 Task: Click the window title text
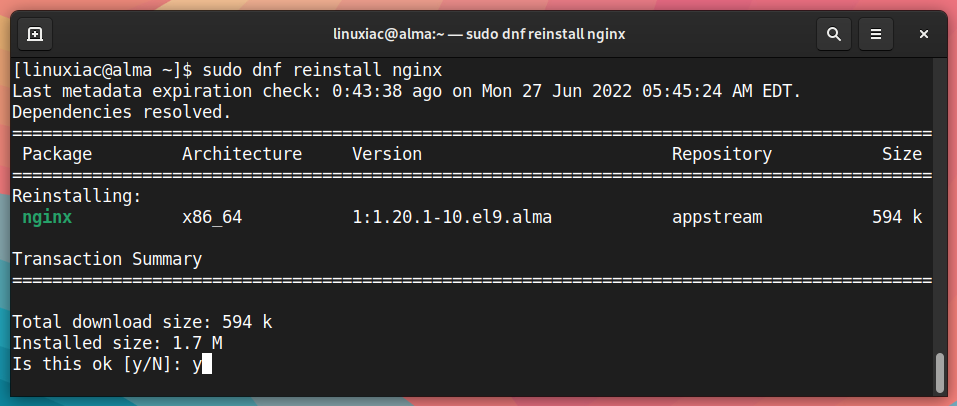click(479, 34)
